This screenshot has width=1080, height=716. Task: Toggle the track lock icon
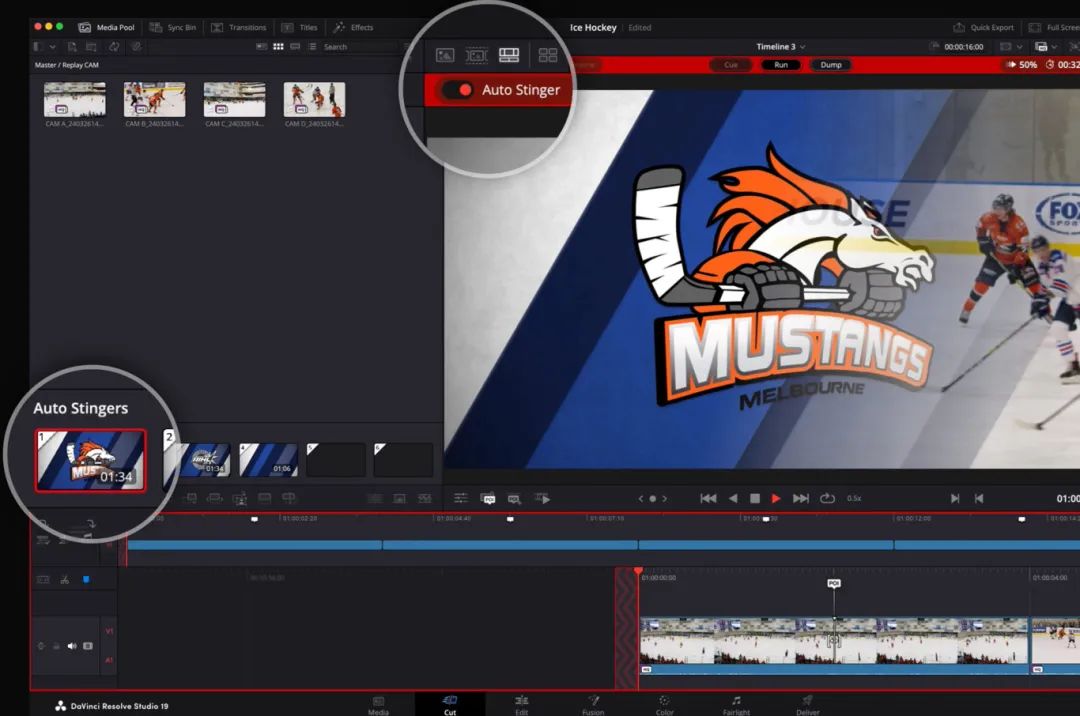[56, 646]
